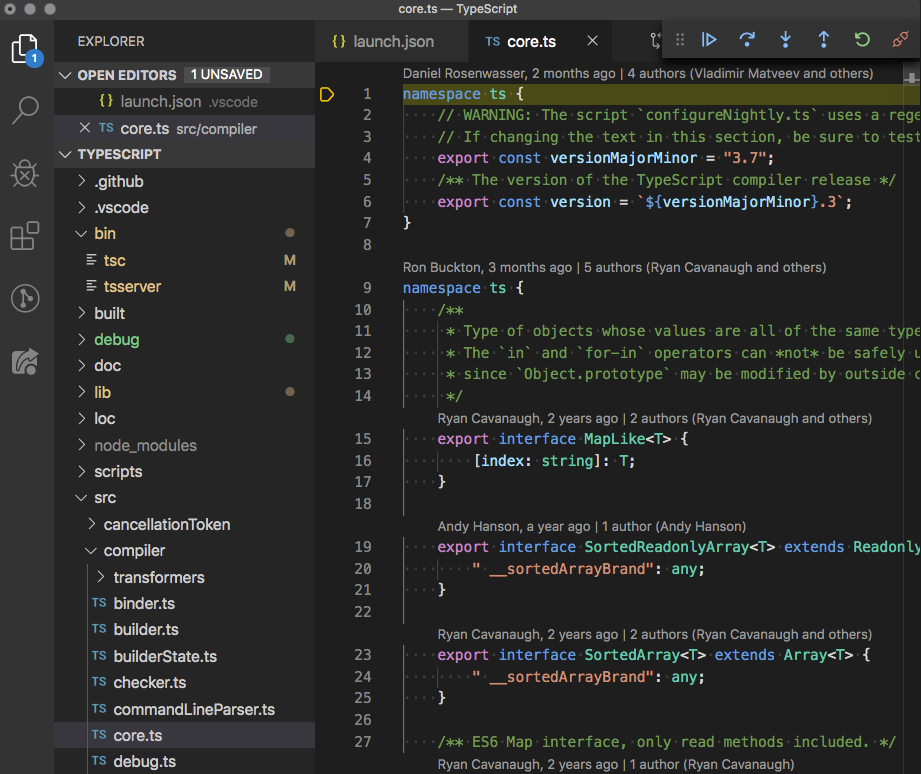Image resolution: width=921 pixels, height=774 pixels.
Task: Select tsc under the bin folder
Action: pyautogui.click(x=114, y=260)
